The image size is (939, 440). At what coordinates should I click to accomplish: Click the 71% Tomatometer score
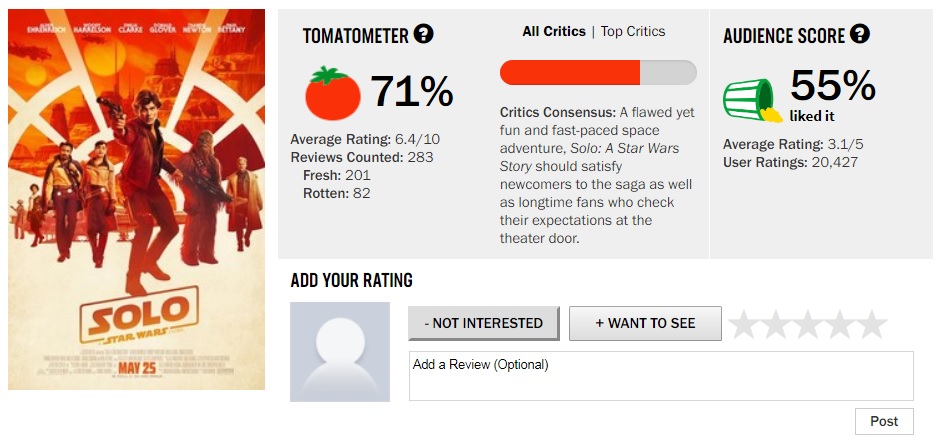[x=412, y=92]
